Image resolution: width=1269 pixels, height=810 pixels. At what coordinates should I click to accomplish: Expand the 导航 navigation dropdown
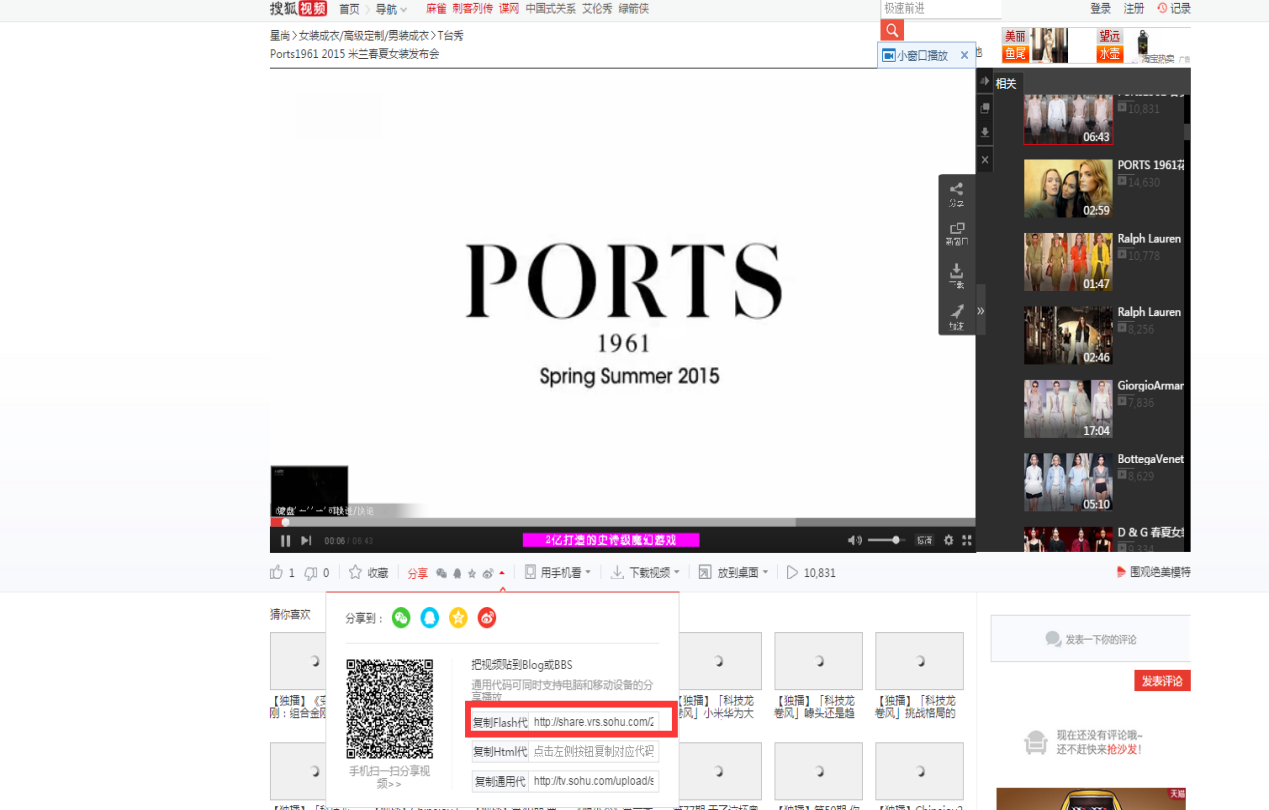pyautogui.click(x=391, y=9)
